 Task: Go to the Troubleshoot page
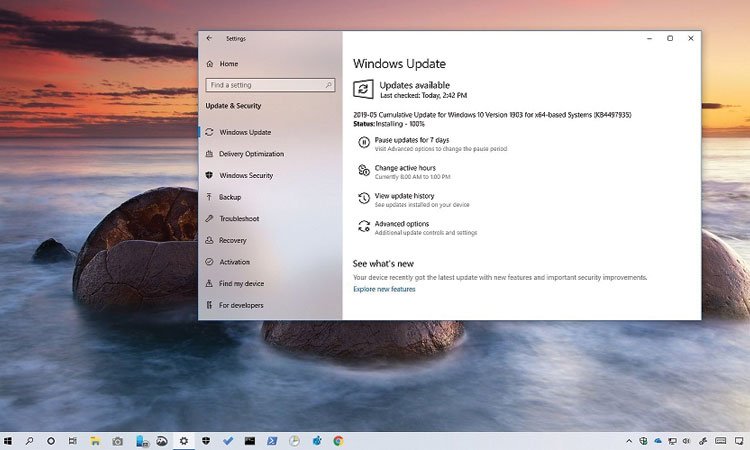tap(239, 219)
